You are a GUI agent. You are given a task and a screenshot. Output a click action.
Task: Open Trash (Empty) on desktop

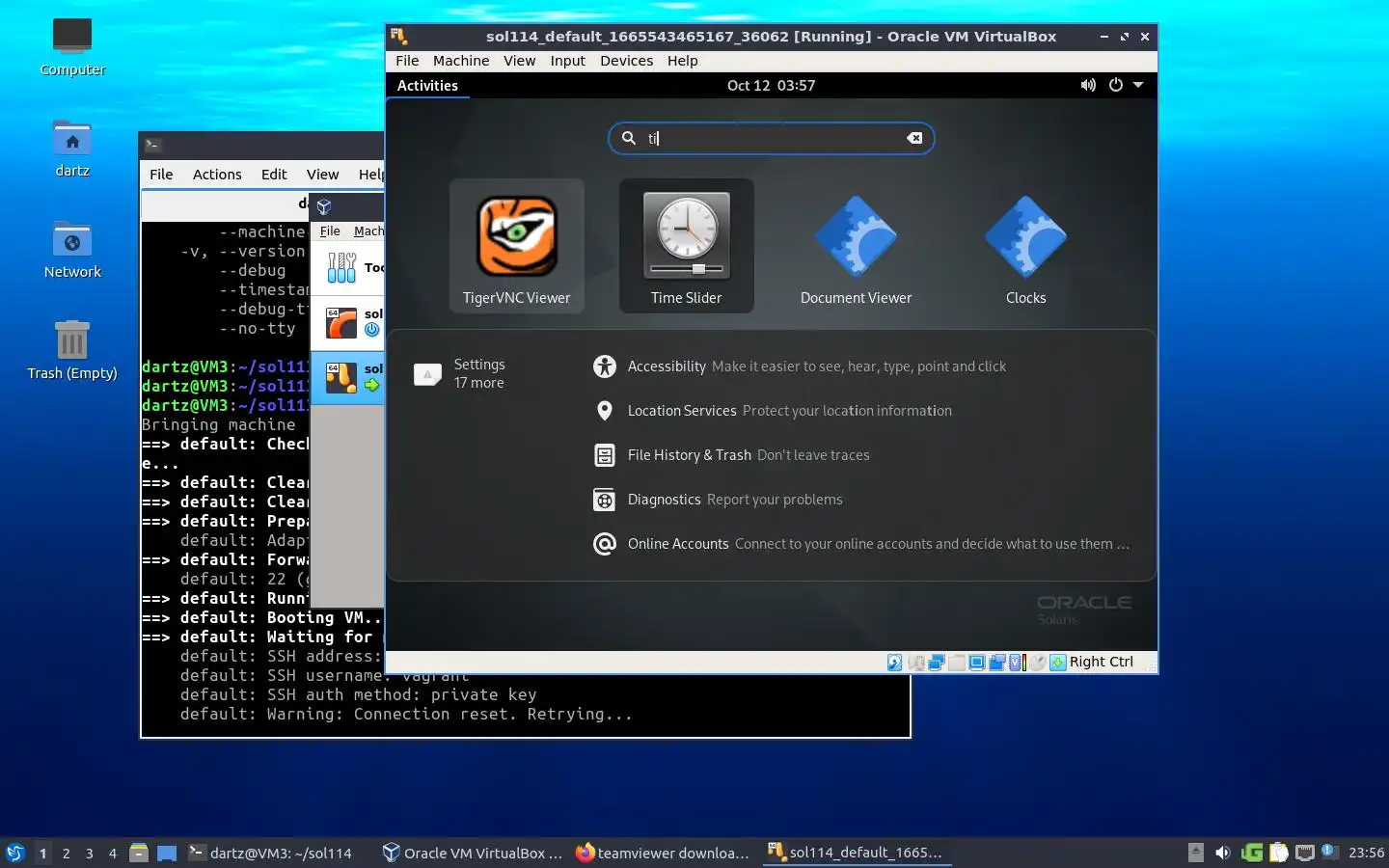72,352
